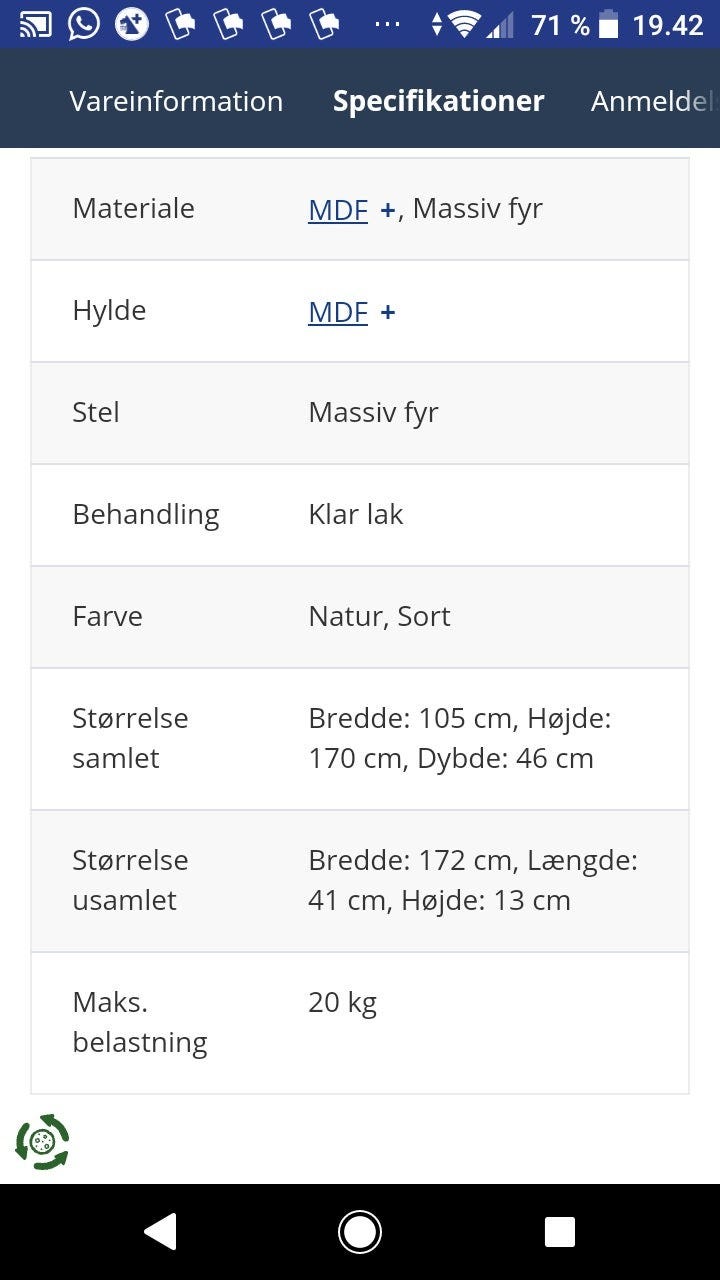Tap the game controller notification icon
This screenshot has height=1280, width=720.
point(131,22)
